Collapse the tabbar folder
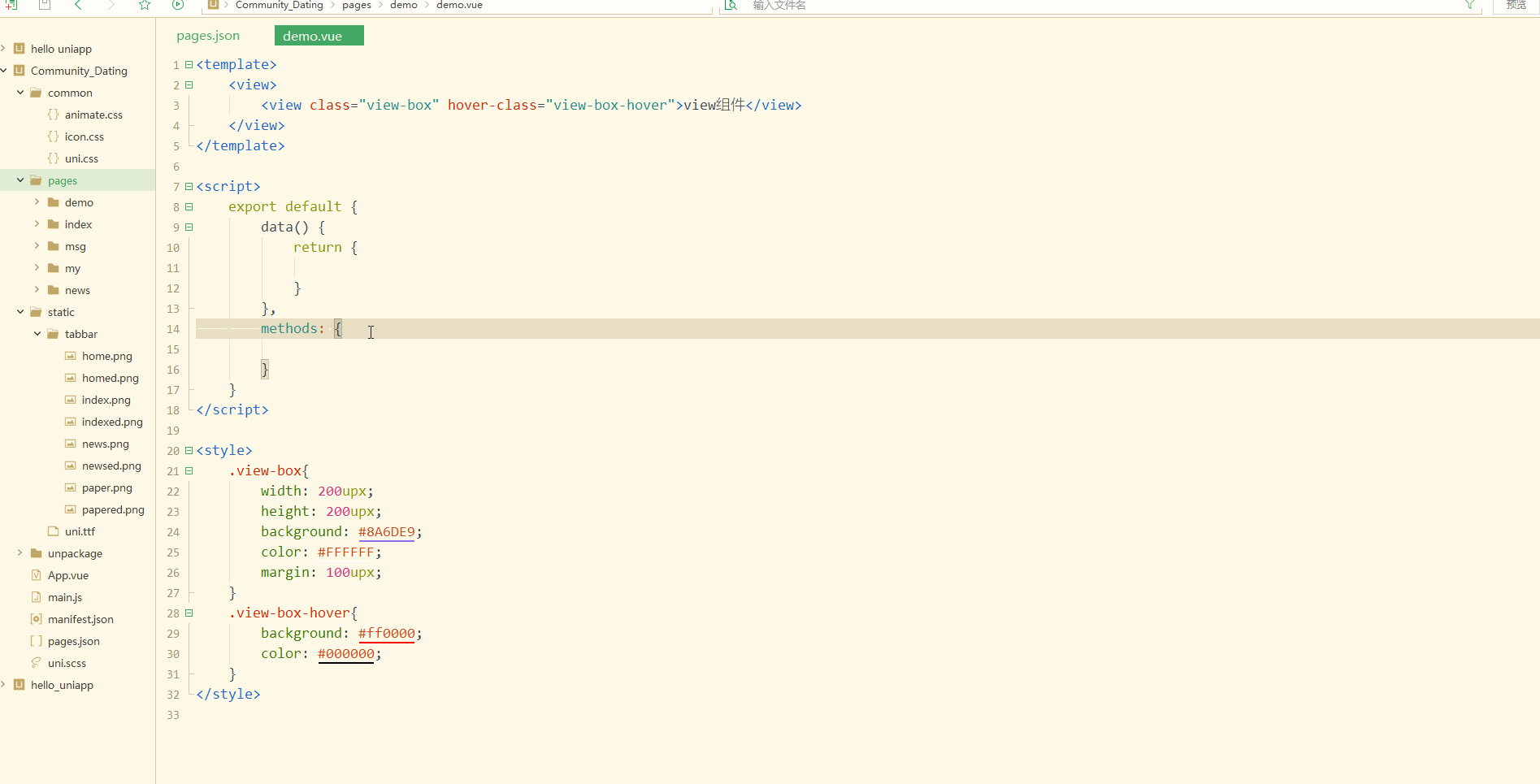The height and width of the screenshot is (784, 1540). [x=37, y=334]
